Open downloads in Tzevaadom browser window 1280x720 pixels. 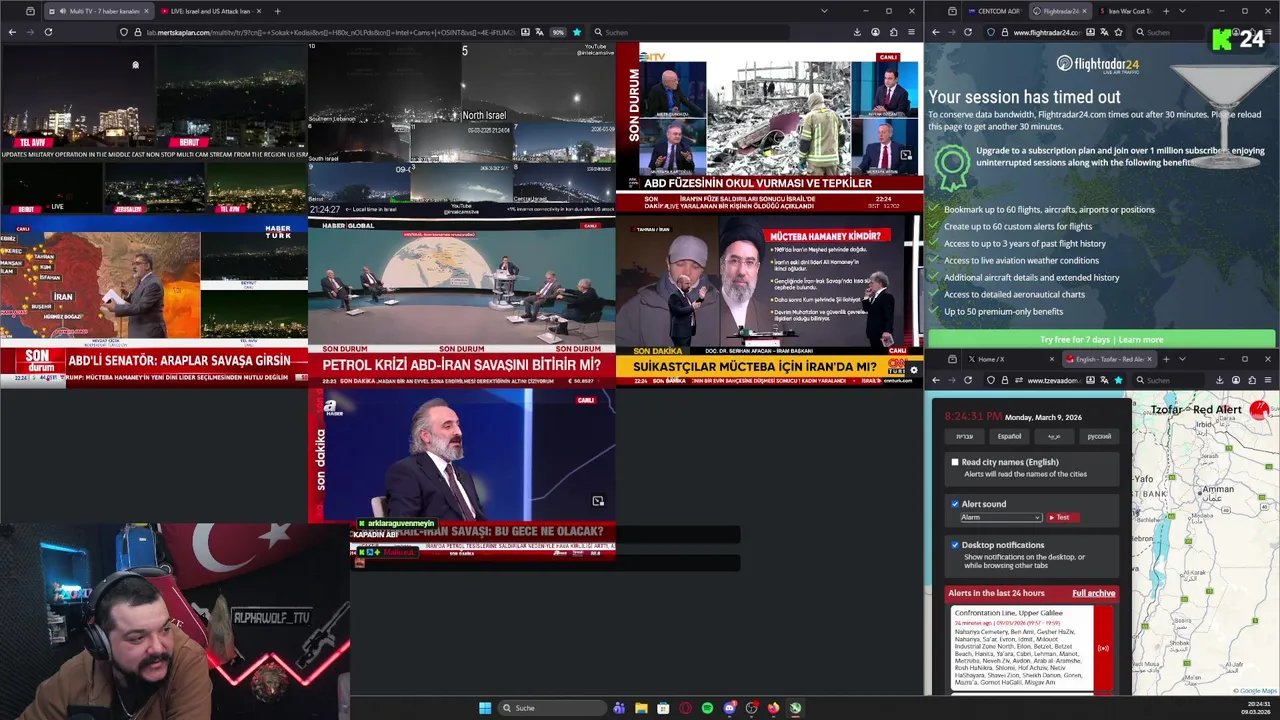1219,380
